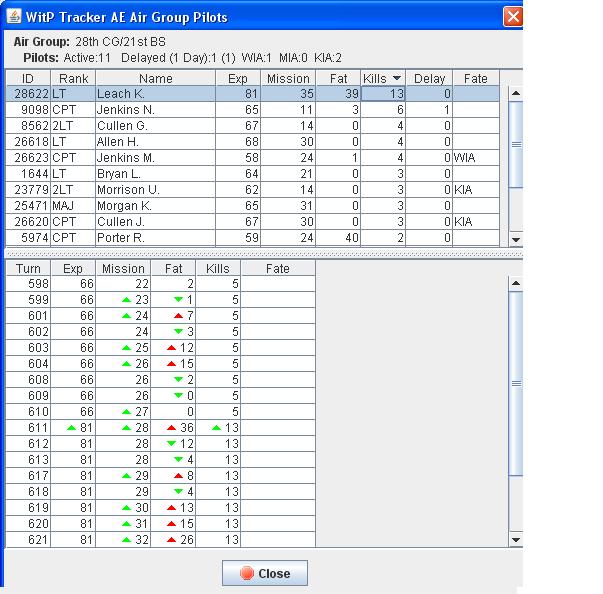Sort pilots table by Fat header

(338, 78)
